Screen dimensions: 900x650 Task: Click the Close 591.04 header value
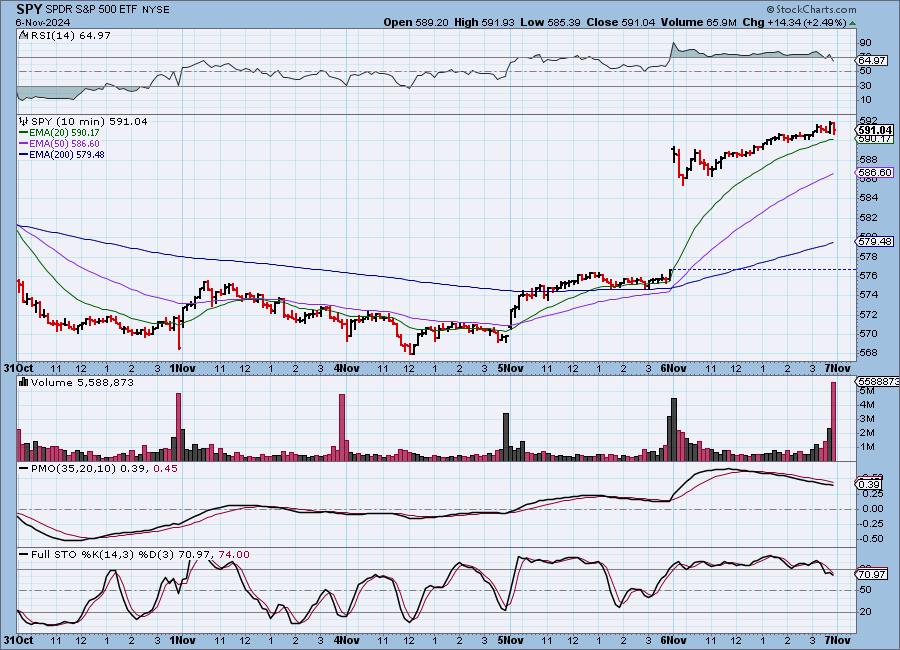(x=619, y=22)
